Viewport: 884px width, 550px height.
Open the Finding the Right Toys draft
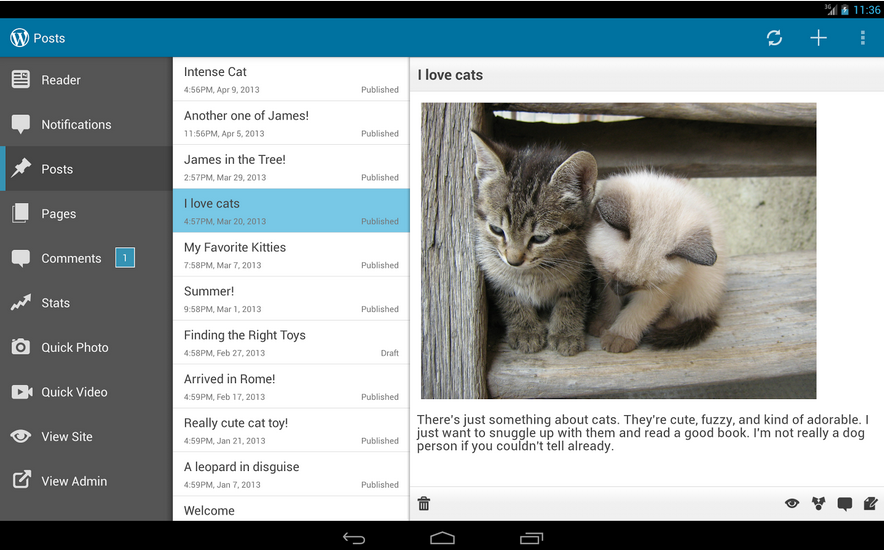tap(291, 343)
